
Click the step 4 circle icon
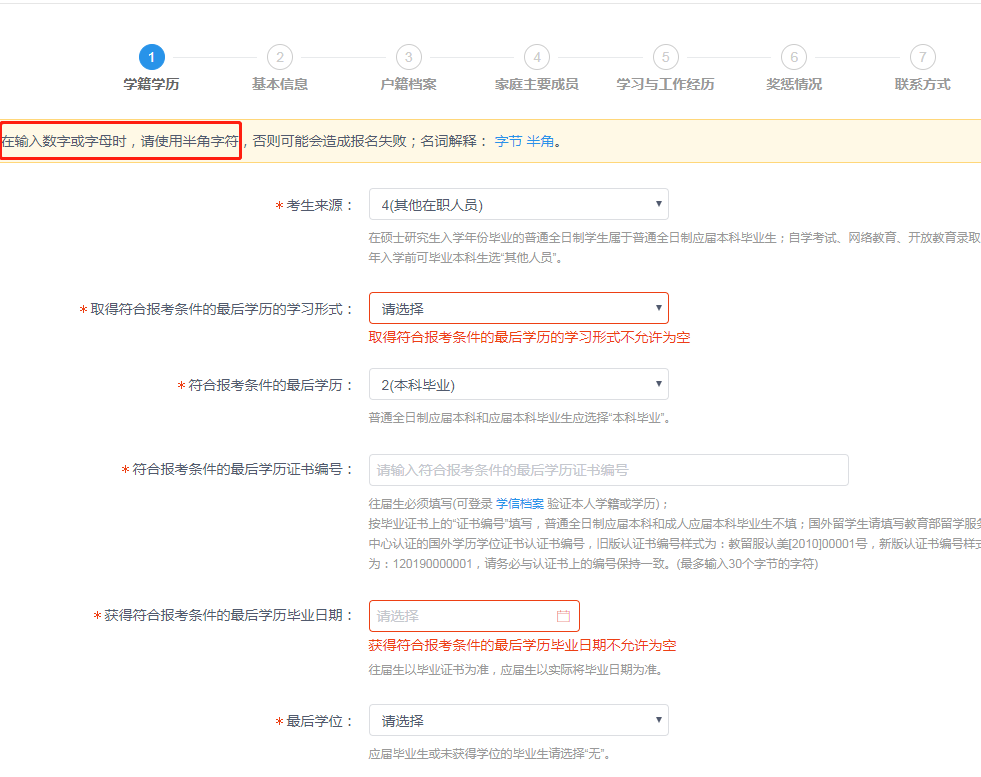[x=537, y=57]
